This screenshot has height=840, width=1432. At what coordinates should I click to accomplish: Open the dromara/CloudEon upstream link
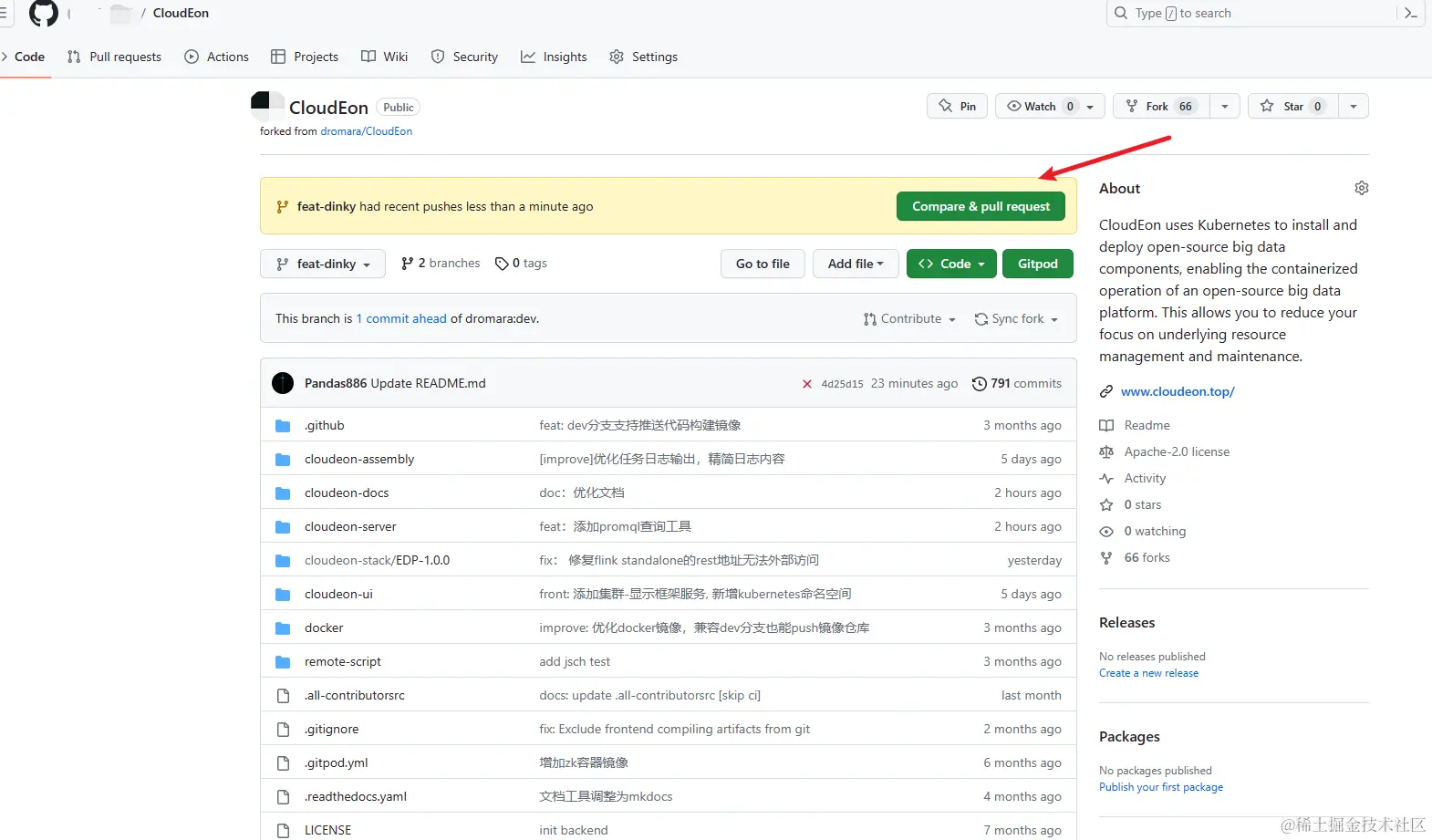click(x=367, y=131)
